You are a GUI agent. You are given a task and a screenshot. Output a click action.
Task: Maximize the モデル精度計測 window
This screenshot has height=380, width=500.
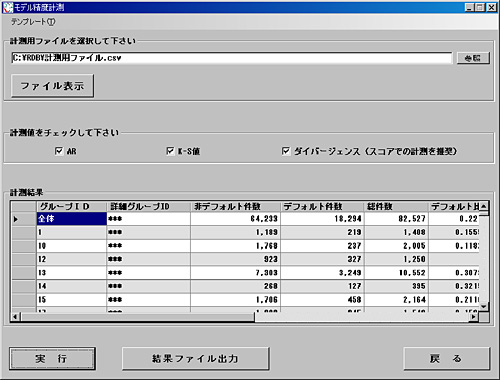[480, 7]
